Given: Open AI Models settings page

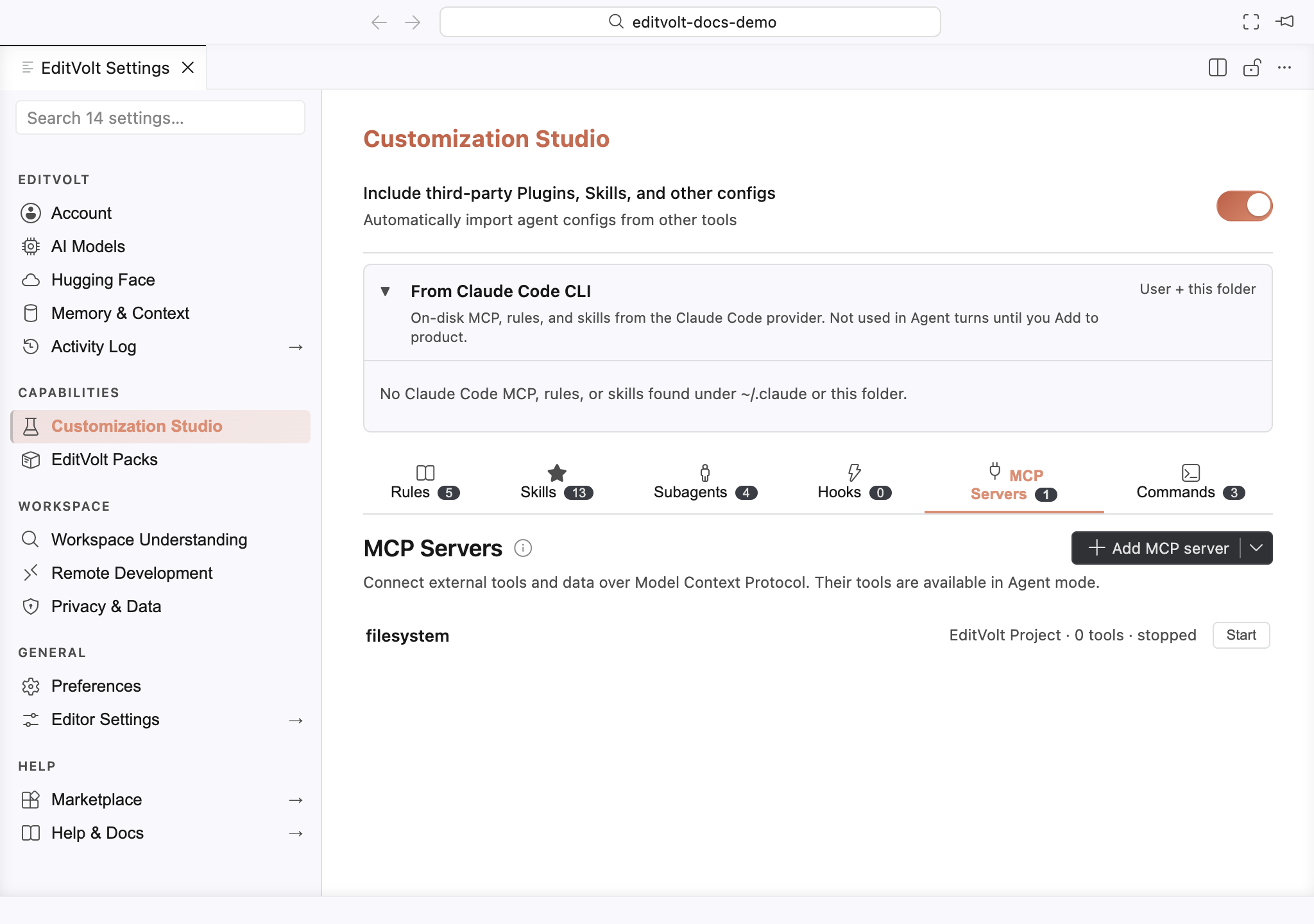Looking at the screenshot, I should click(x=160, y=246).
